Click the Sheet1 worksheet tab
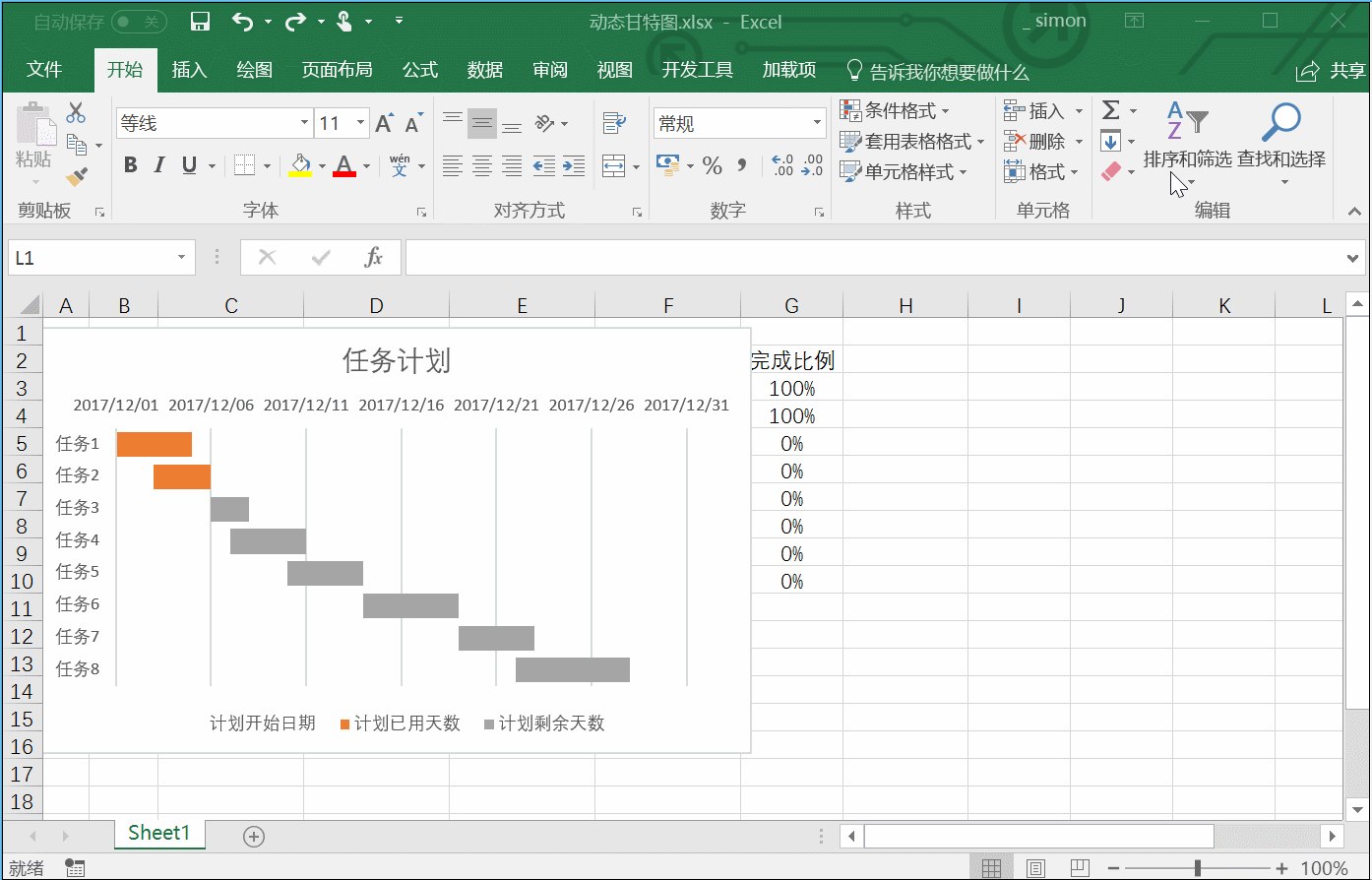 tap(159, 833)
